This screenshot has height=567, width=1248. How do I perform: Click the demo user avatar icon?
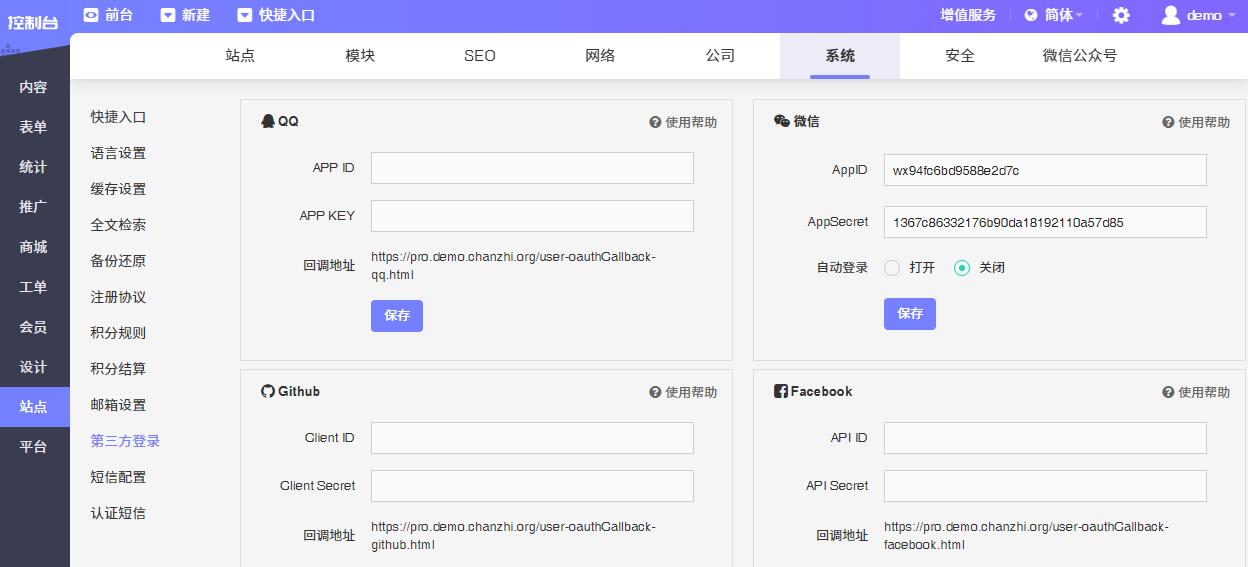pos(1170,15)
